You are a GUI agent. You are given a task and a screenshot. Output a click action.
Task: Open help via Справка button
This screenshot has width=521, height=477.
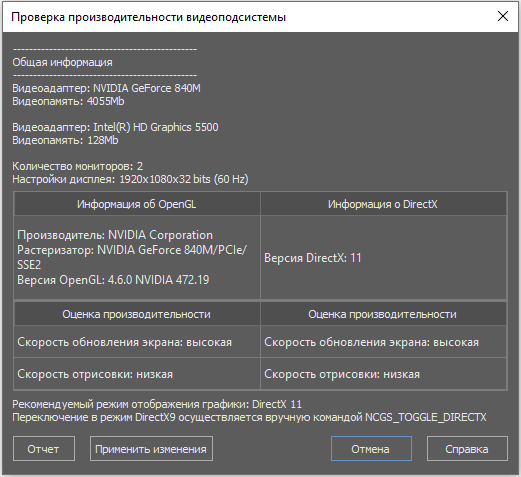click(x=467, y=449)
